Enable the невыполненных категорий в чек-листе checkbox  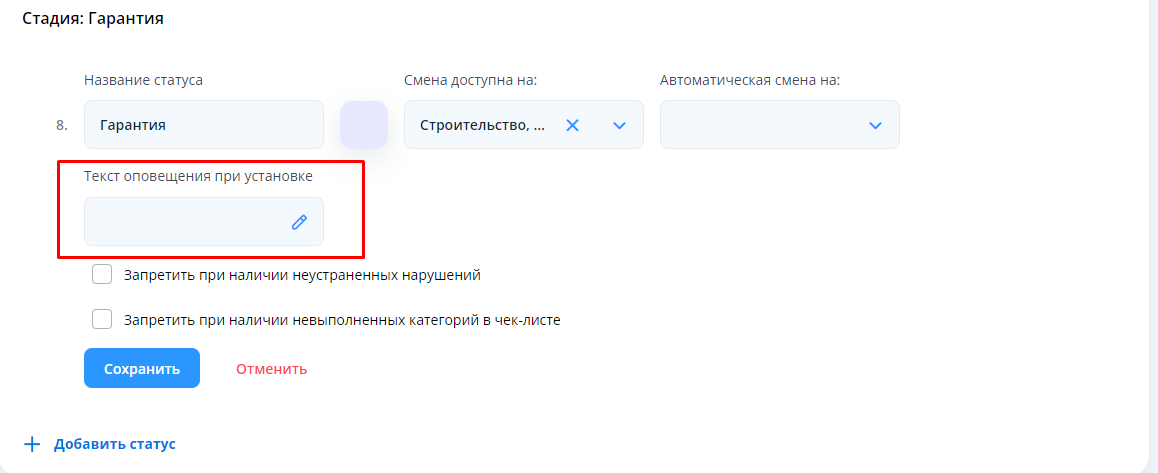coord(102,320)
